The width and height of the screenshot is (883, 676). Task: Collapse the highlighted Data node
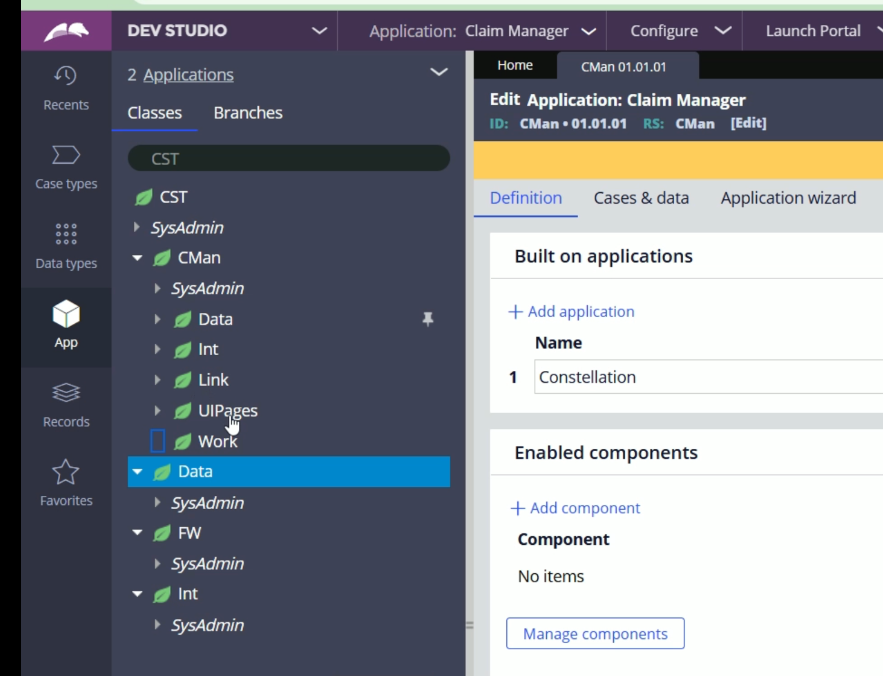tap(137, 472)
